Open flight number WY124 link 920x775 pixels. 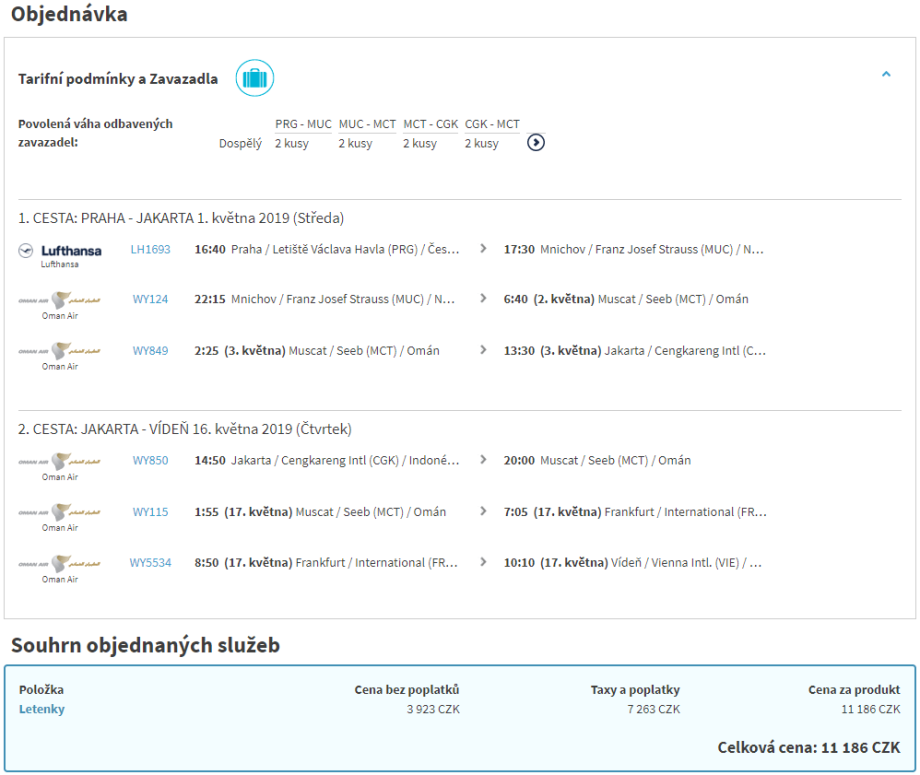(x=150, y=299)
